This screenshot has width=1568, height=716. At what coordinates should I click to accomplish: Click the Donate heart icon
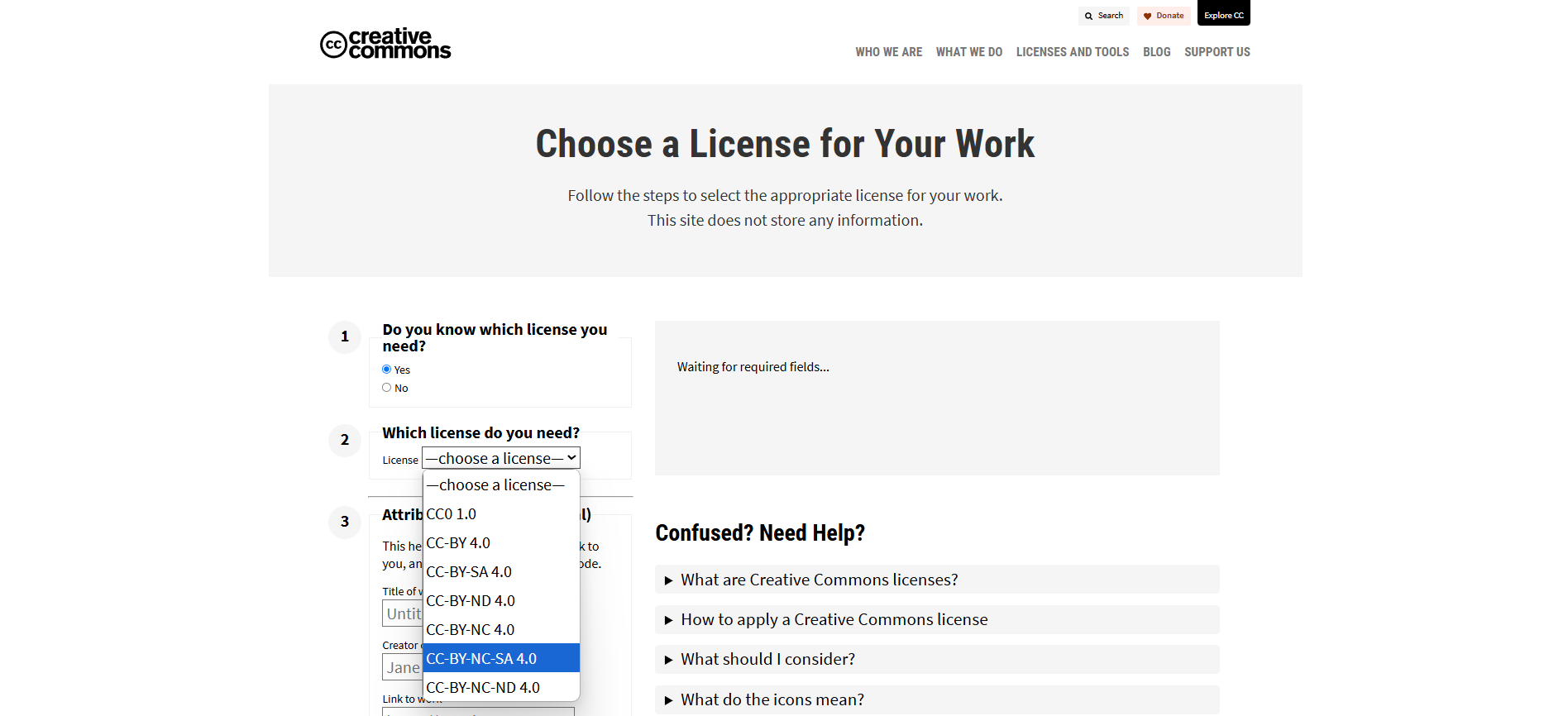click(x=1147, y=16)
